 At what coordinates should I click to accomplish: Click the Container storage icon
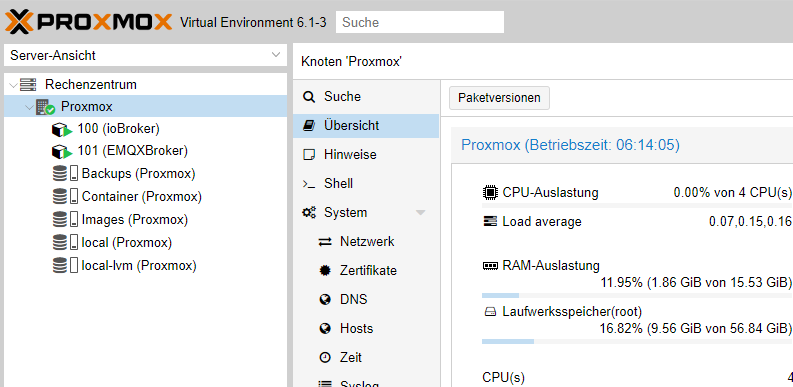tap(65, 196)
